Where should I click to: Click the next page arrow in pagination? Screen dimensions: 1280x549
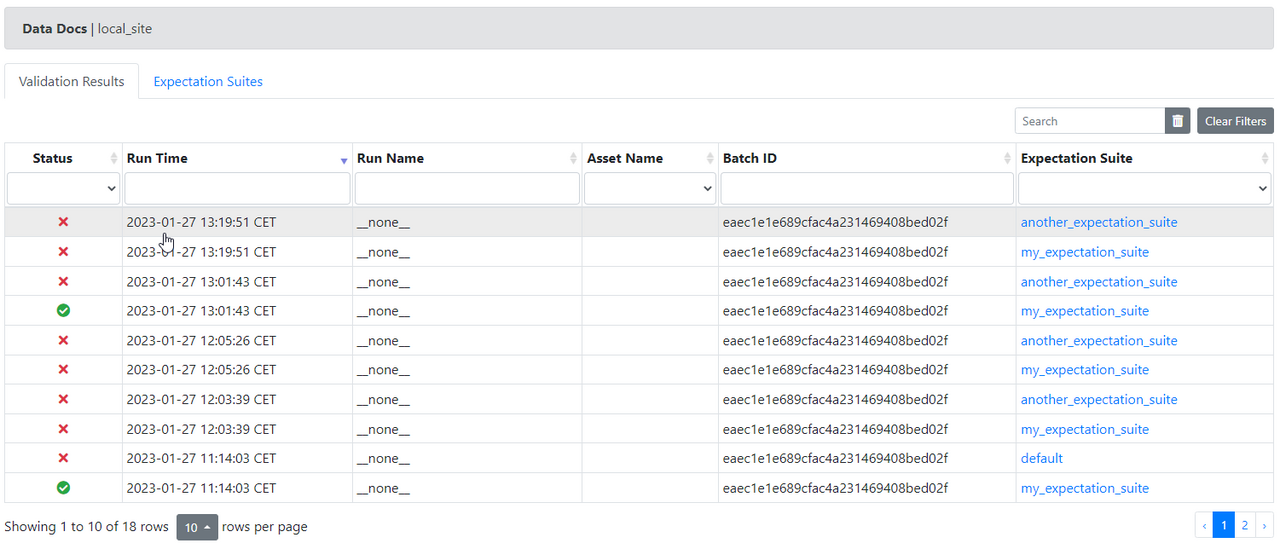1264,525
